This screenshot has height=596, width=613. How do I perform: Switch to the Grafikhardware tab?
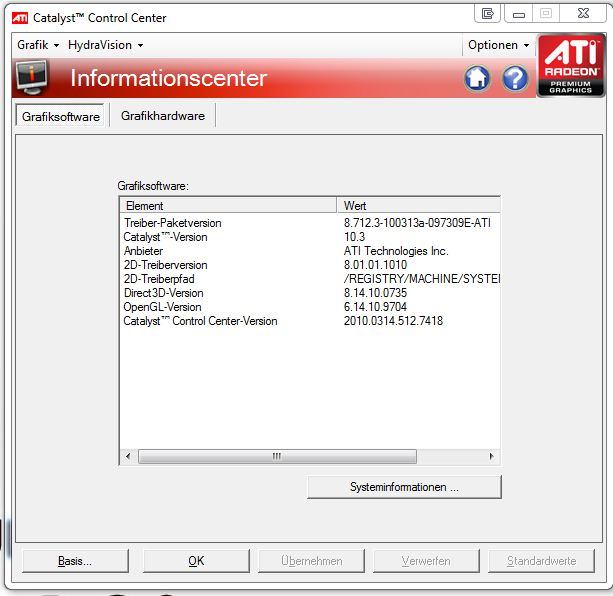163,116
